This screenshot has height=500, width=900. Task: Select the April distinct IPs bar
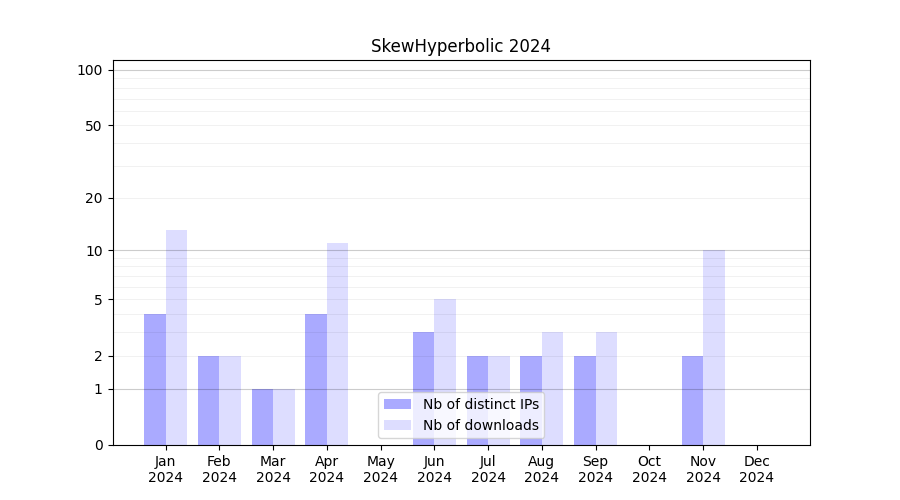coord(316,379)
